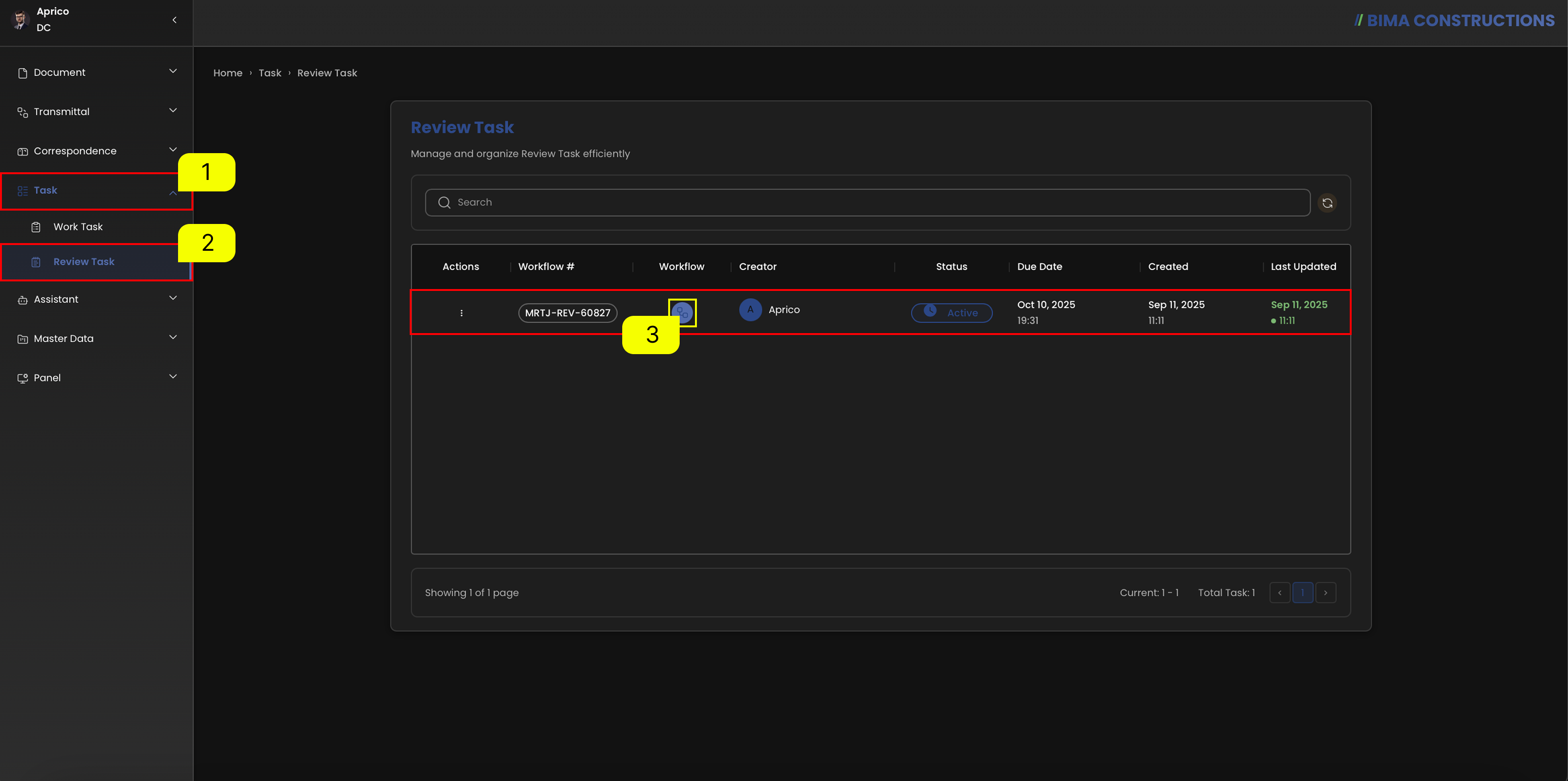Image resolution: width=1568 pixels, height=781 pixels.
Task: Click the Master Data icon
Action: [x=22, y=339]
